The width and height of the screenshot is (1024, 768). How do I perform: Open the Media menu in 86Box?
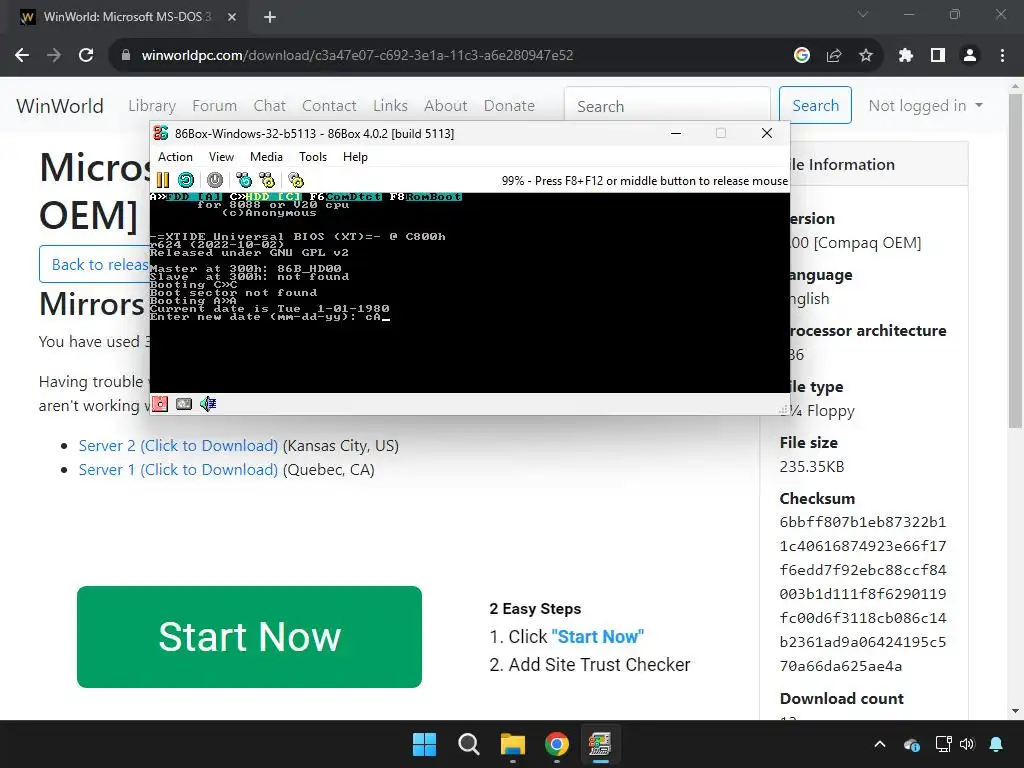click(x=266, y=157)
